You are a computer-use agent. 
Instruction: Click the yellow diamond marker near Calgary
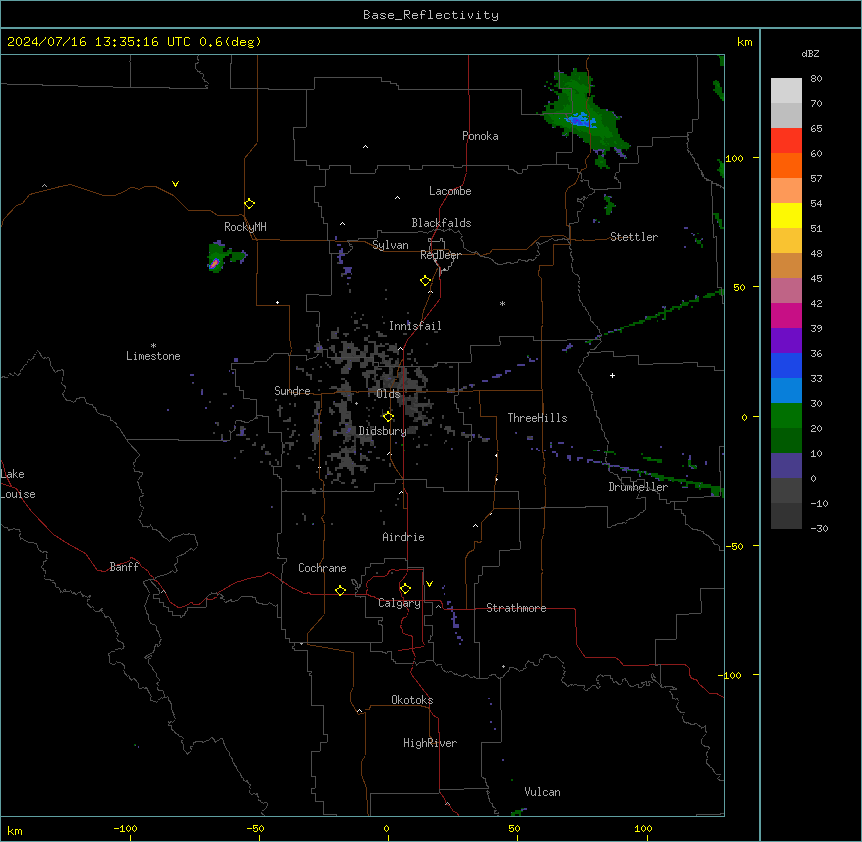tap(405, 589)
